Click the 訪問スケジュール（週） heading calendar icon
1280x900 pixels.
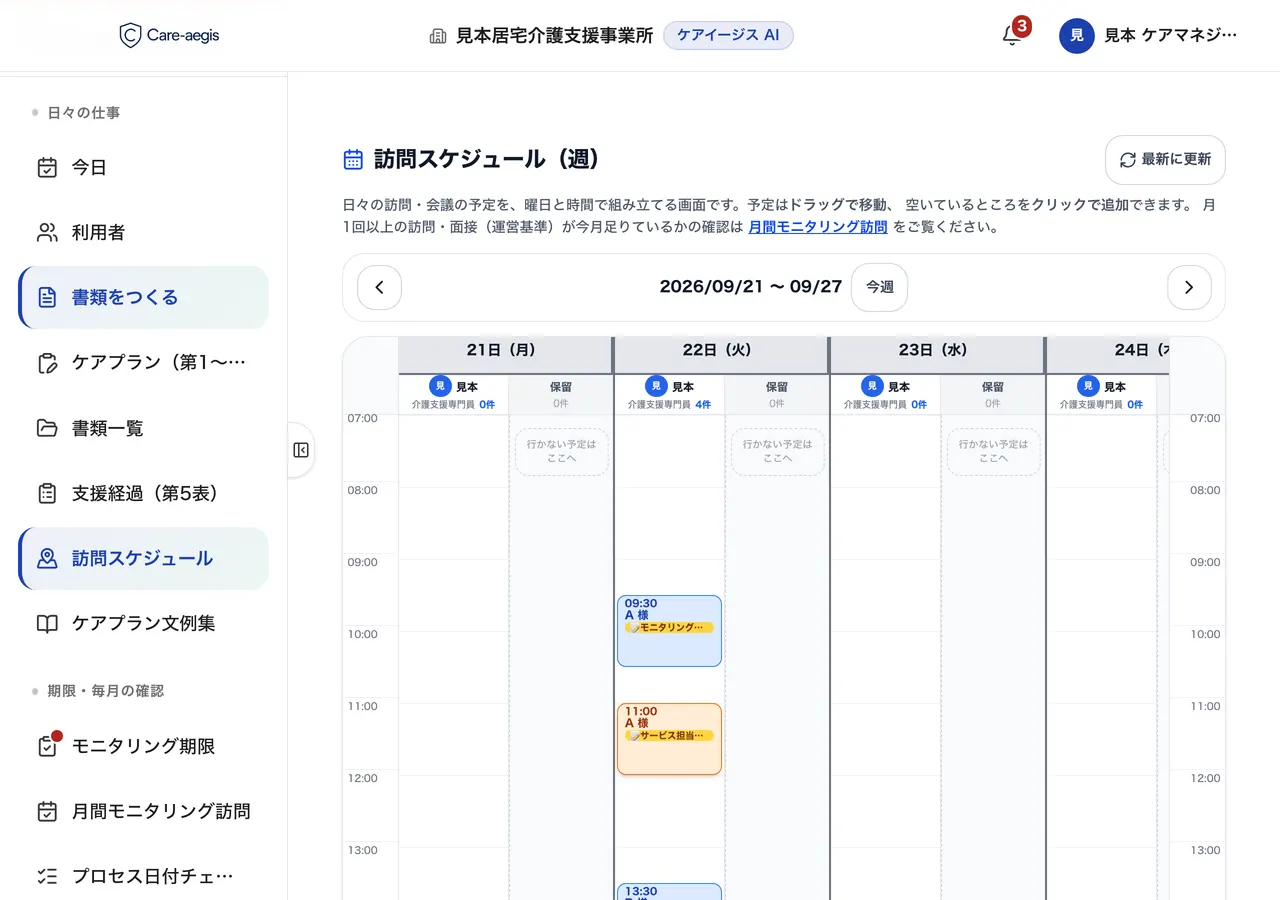(353, 159)
